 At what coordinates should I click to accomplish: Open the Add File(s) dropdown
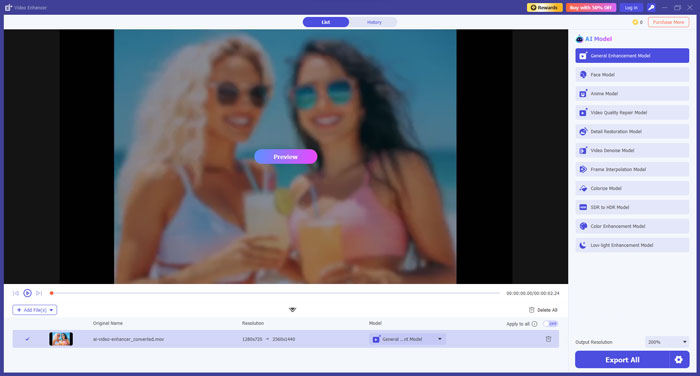tap(35, 310)
